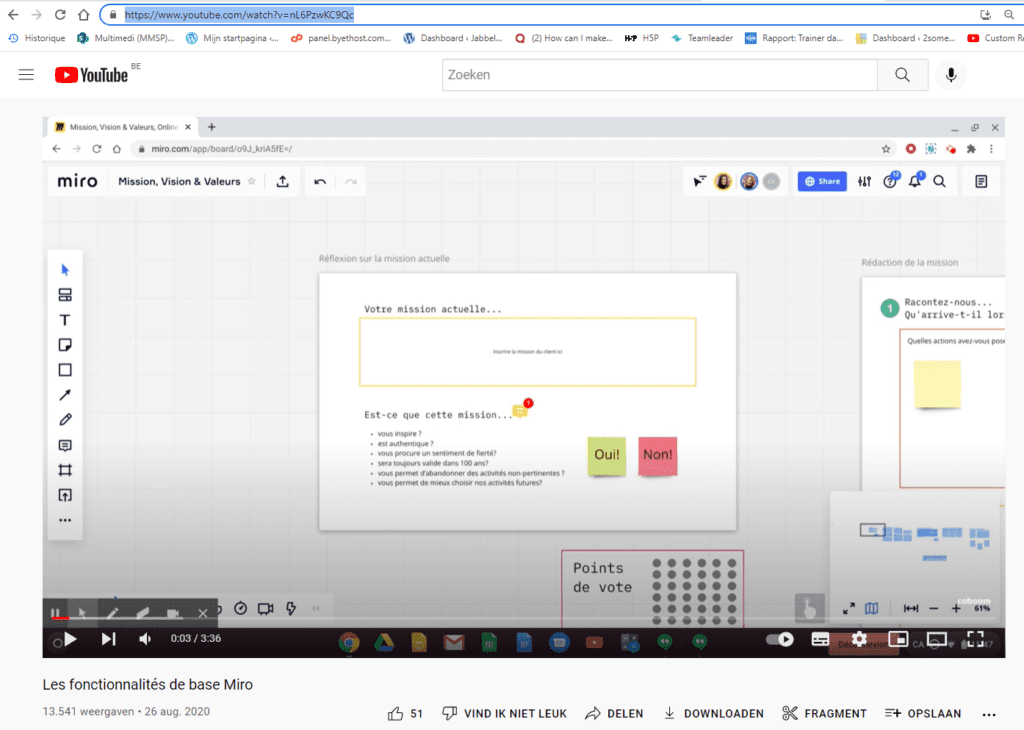
Task: Click the Miro fit-to-screen width icon
Action: pyautogui.click(x=910, y=608)
